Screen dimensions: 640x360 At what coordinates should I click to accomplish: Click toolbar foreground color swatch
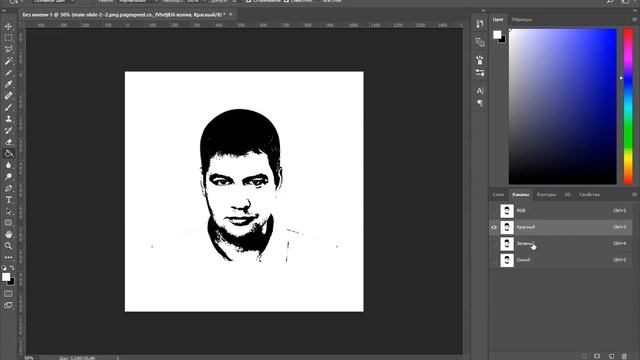pos(6,277)
